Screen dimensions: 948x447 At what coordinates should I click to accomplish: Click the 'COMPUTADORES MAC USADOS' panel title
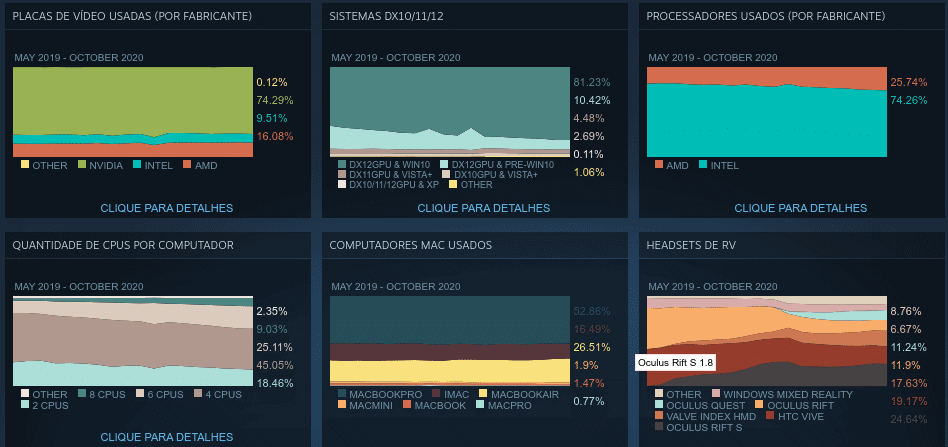(411, 245)
